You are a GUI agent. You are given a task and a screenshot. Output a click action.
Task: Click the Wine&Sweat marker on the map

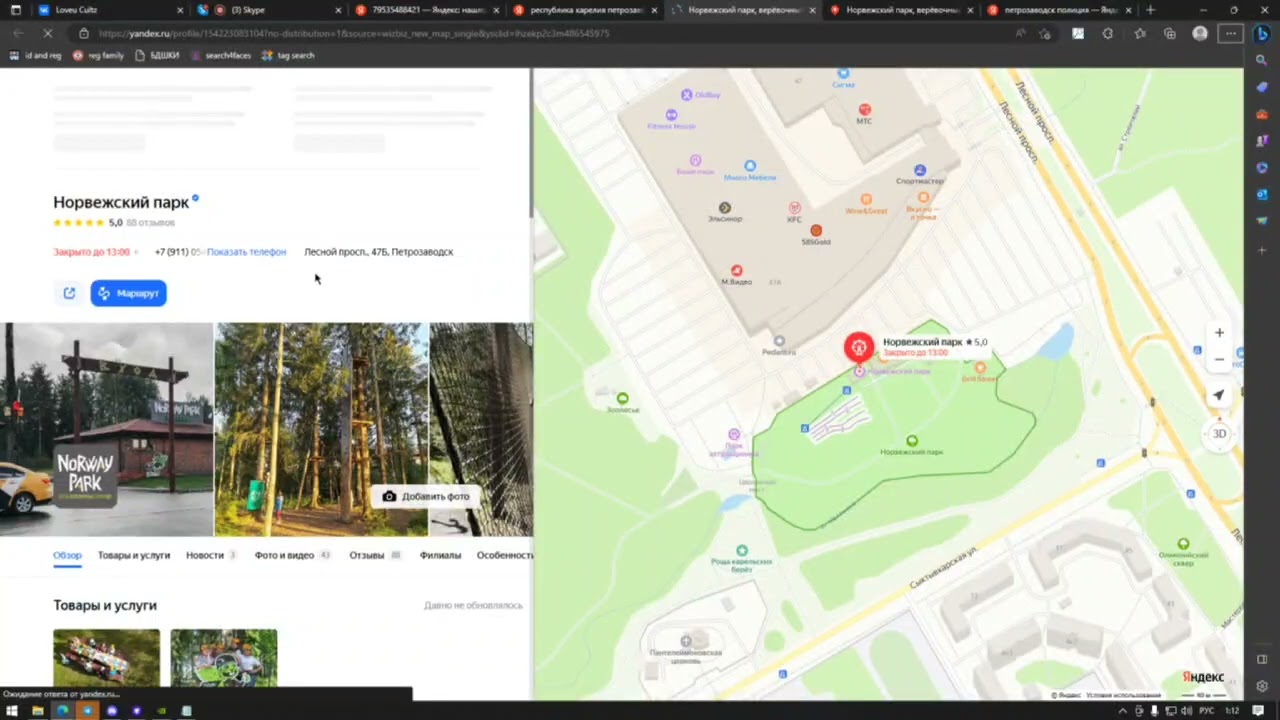click(866, 199)
